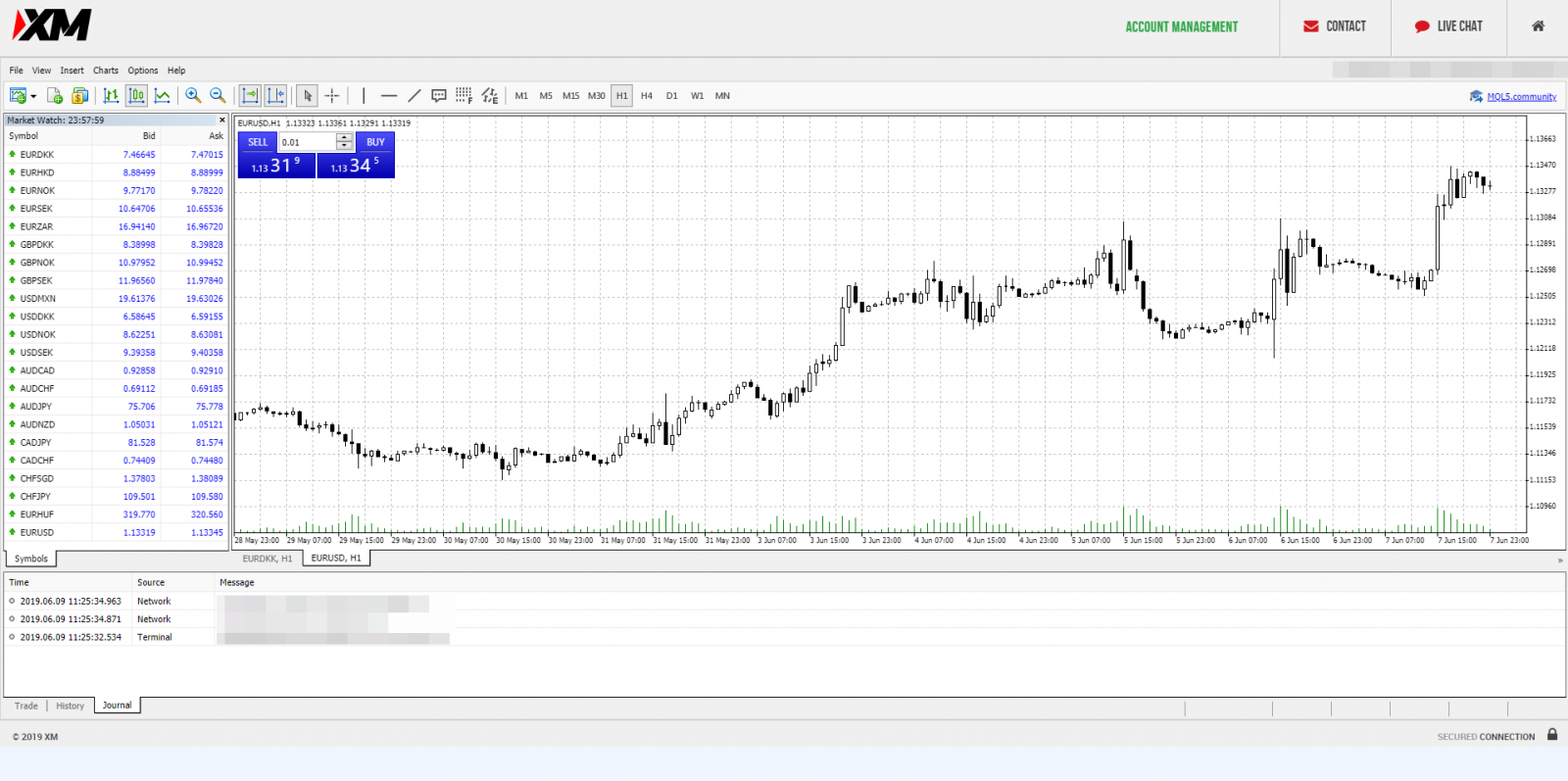Select EURUSD row in Market Watch
The image size is (1568, 781).
point(116,532)
